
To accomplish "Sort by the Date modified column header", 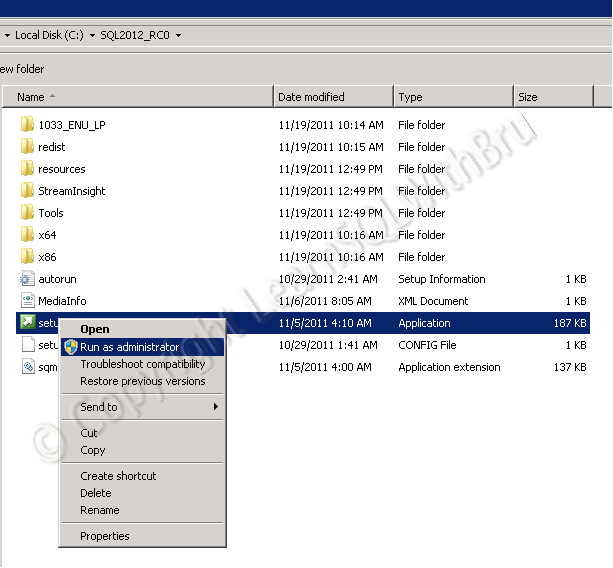I will pyautogui.click(x=332, y=97).
